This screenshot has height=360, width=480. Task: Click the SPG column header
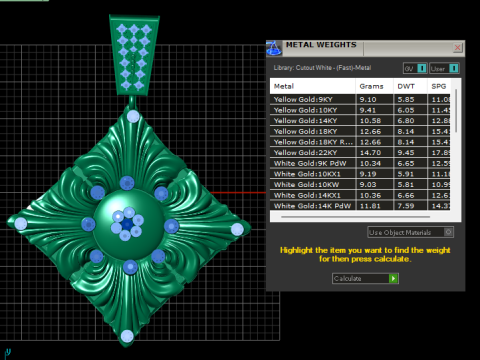pos(439,86)
